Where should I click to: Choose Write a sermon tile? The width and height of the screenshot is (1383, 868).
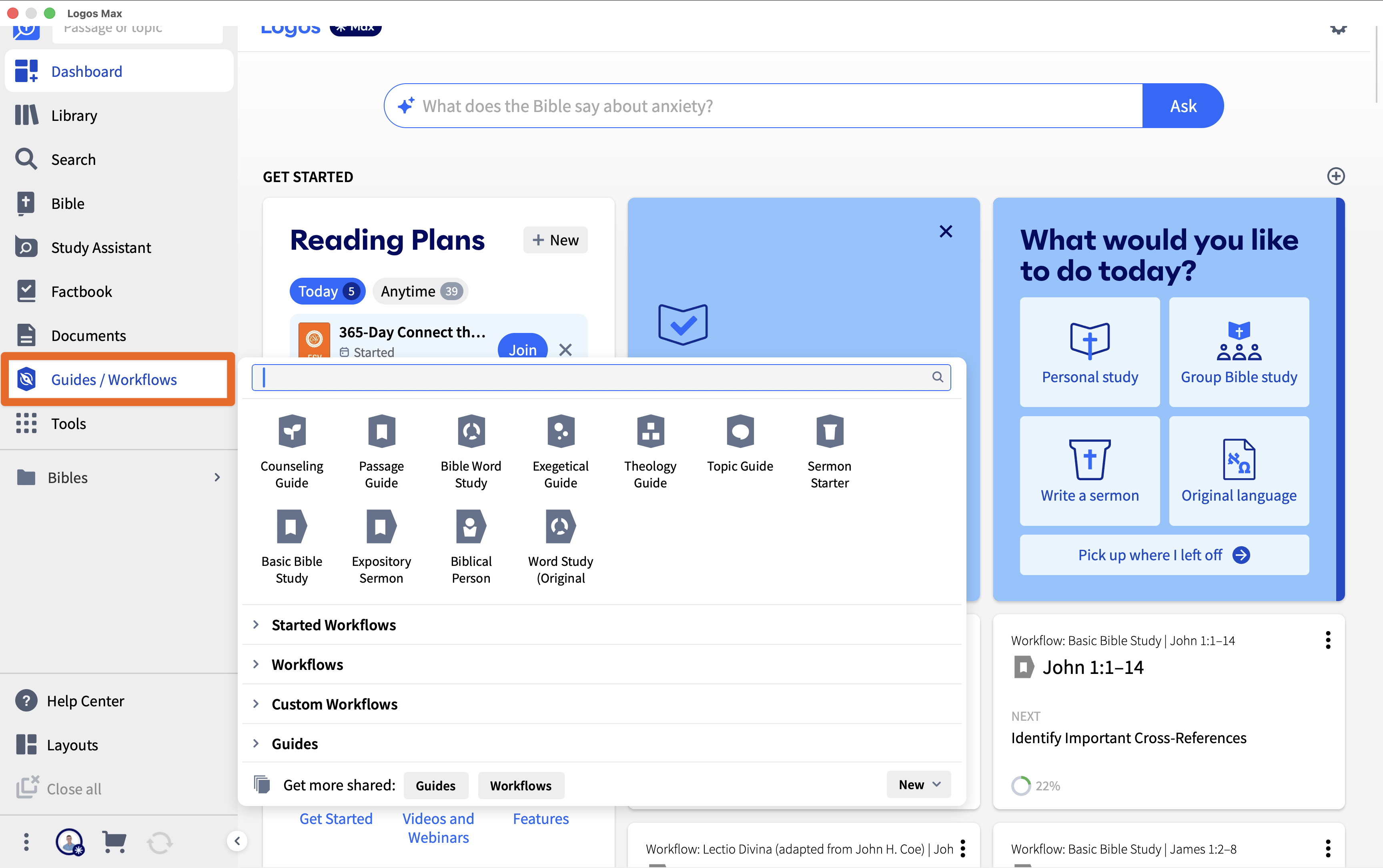[x=1090, y=471]
